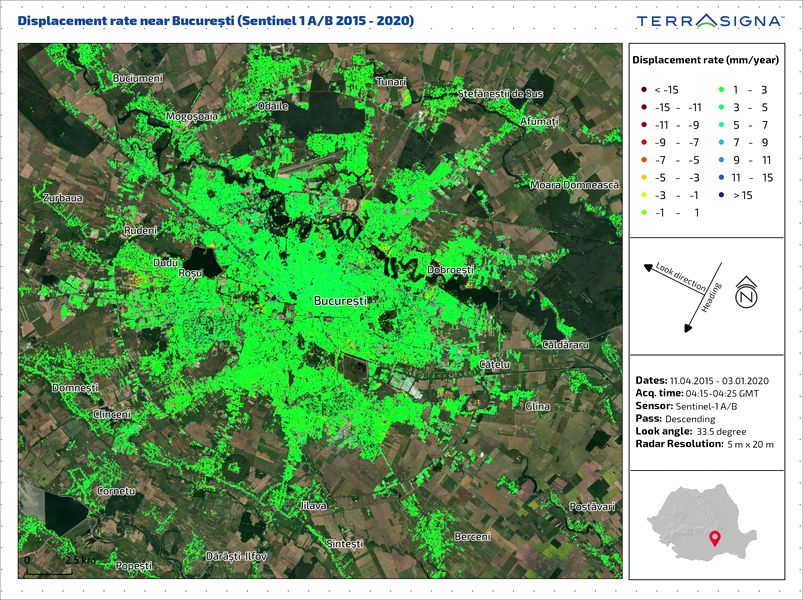Click the TerraSigna logo
This screenshot has width=803, height=600.
709,21
